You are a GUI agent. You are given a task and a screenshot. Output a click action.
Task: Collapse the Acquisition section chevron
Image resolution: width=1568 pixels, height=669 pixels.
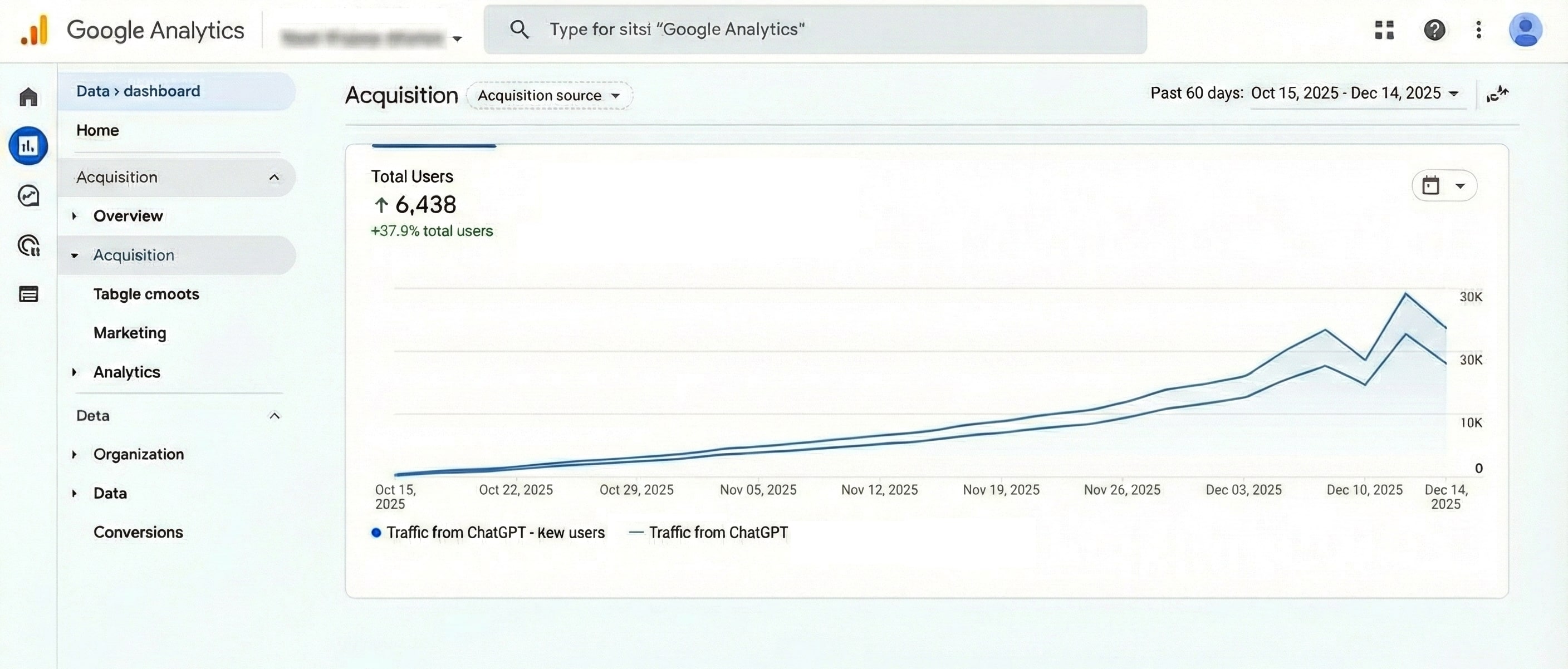point(274,178)
